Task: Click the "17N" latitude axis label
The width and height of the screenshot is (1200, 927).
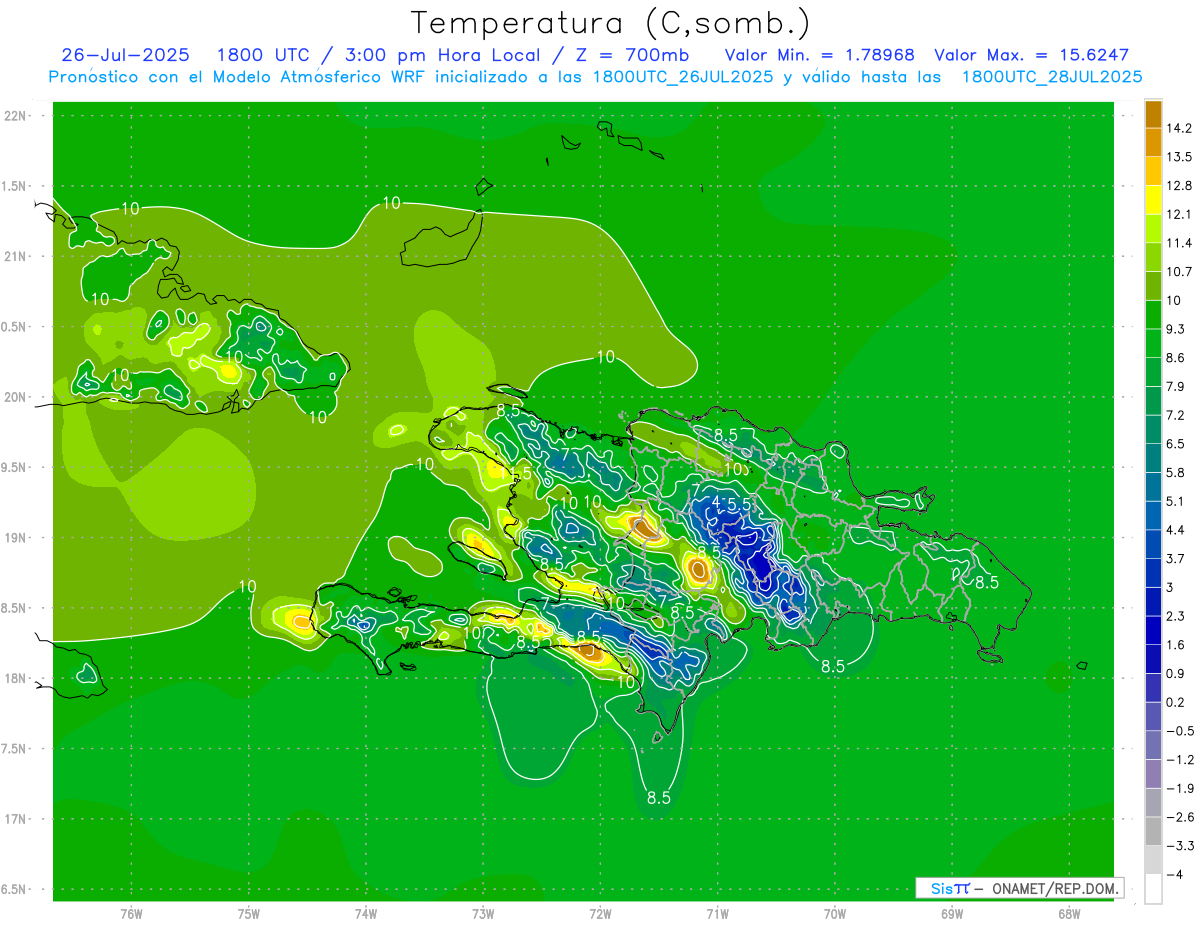Action: click(15, 819)
